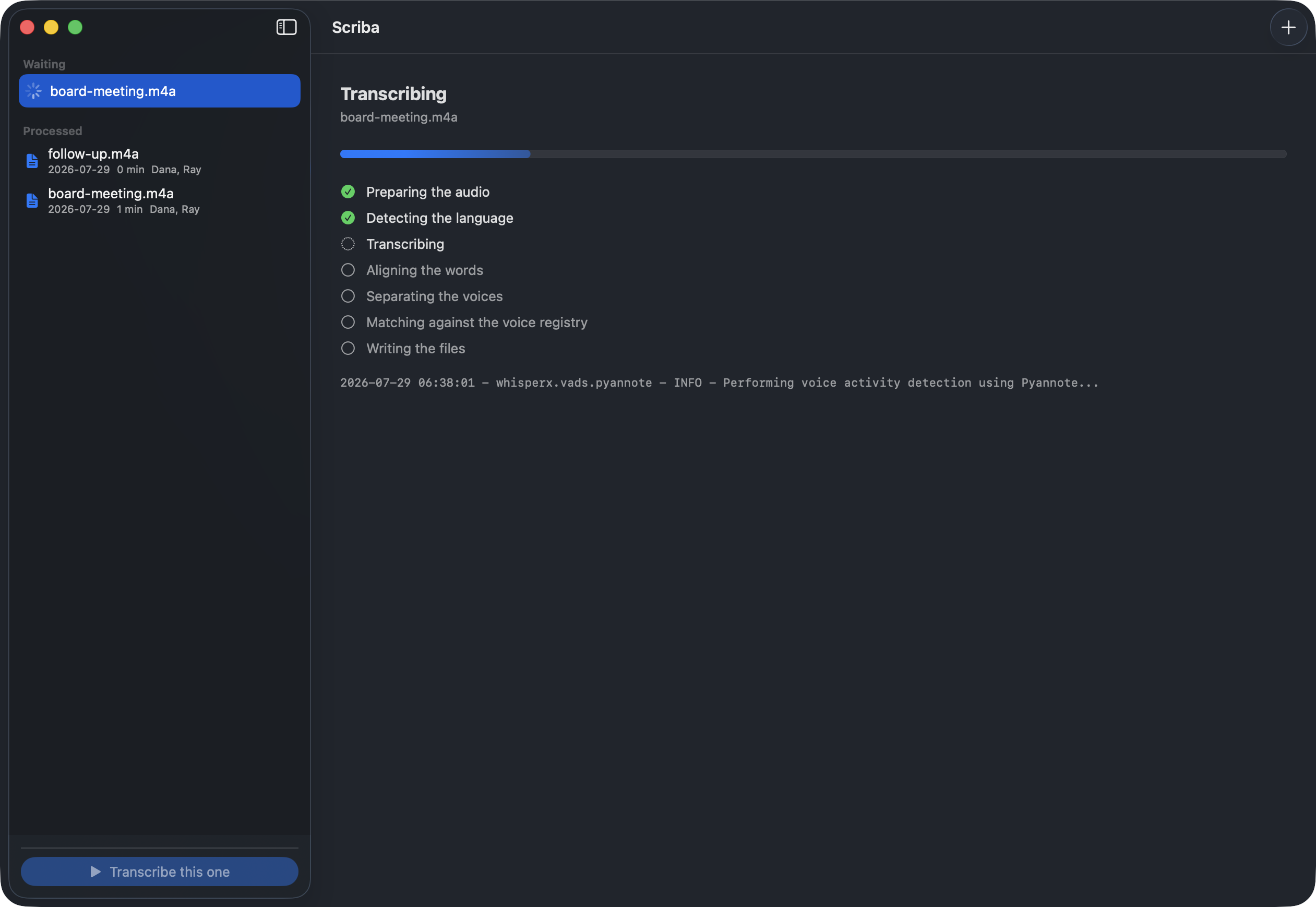Click the red close window button

tap(27, 27)
